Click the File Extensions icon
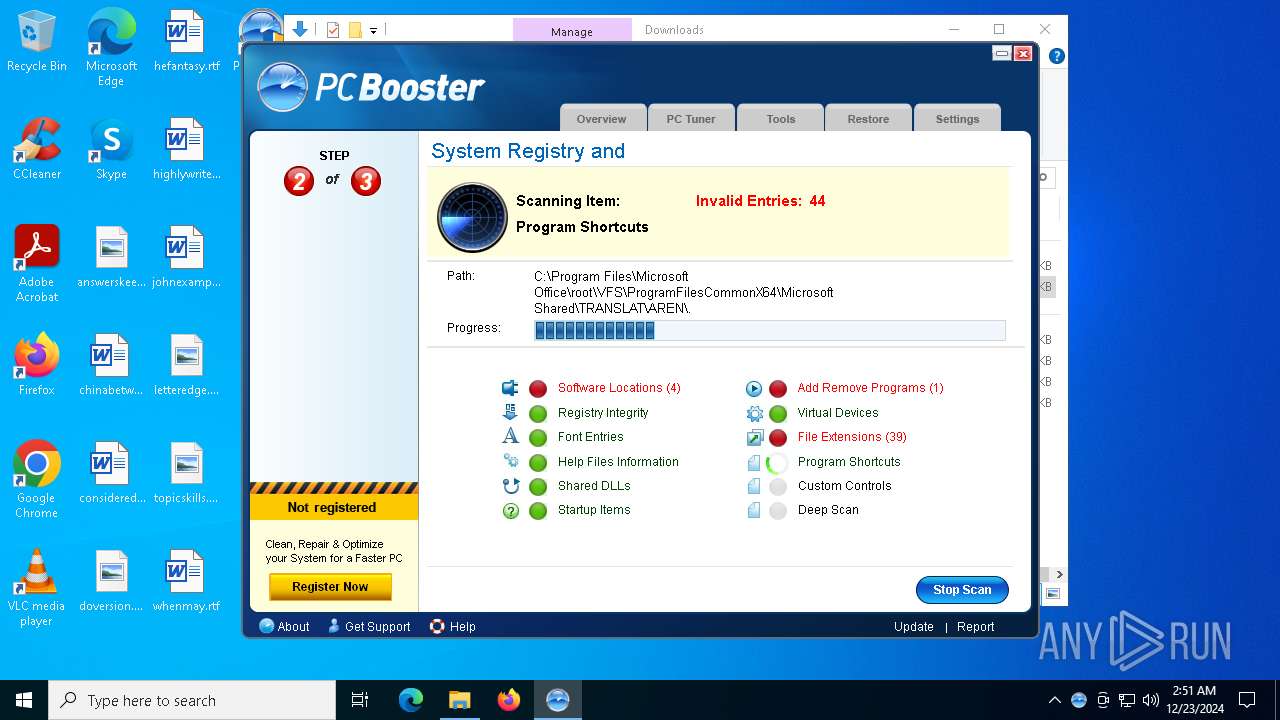This screenshot has width=1280, height=720. point(754,437)
